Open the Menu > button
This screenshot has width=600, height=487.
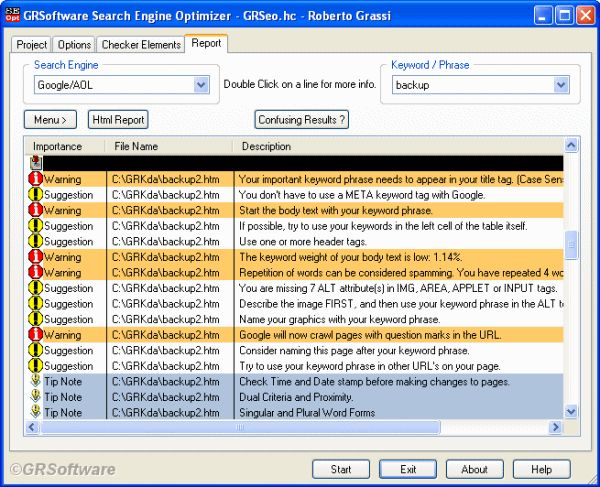click(x=50, y=120)
